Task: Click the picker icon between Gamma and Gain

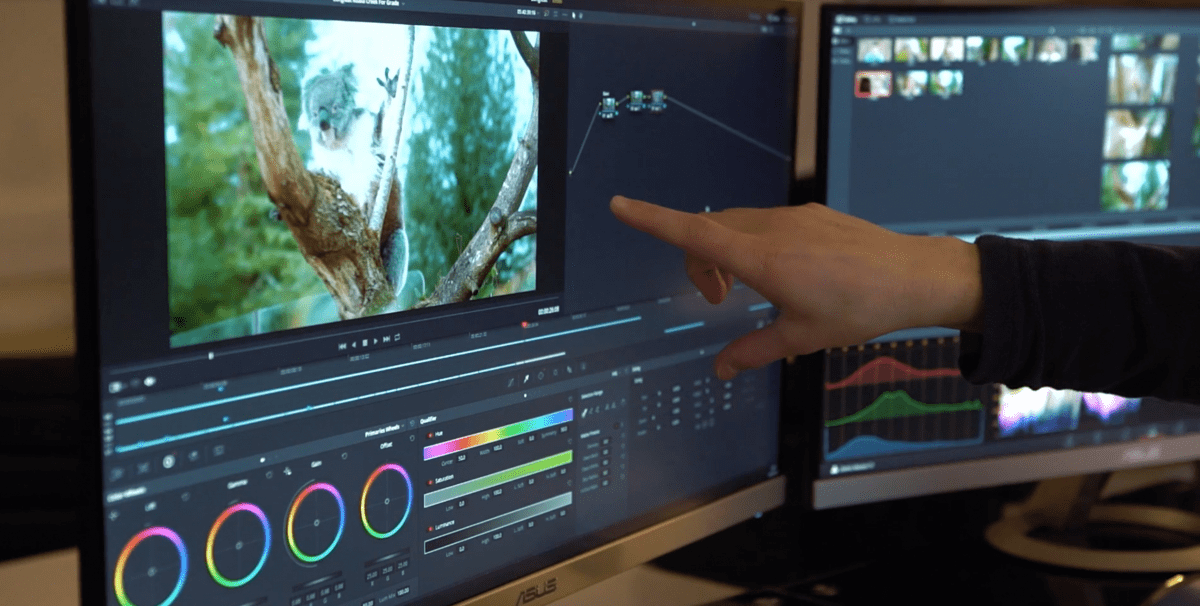Action: click(x=287, y=471)
